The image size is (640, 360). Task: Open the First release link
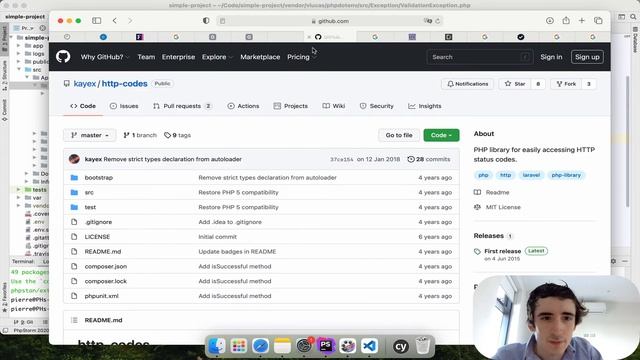point(502,251)
